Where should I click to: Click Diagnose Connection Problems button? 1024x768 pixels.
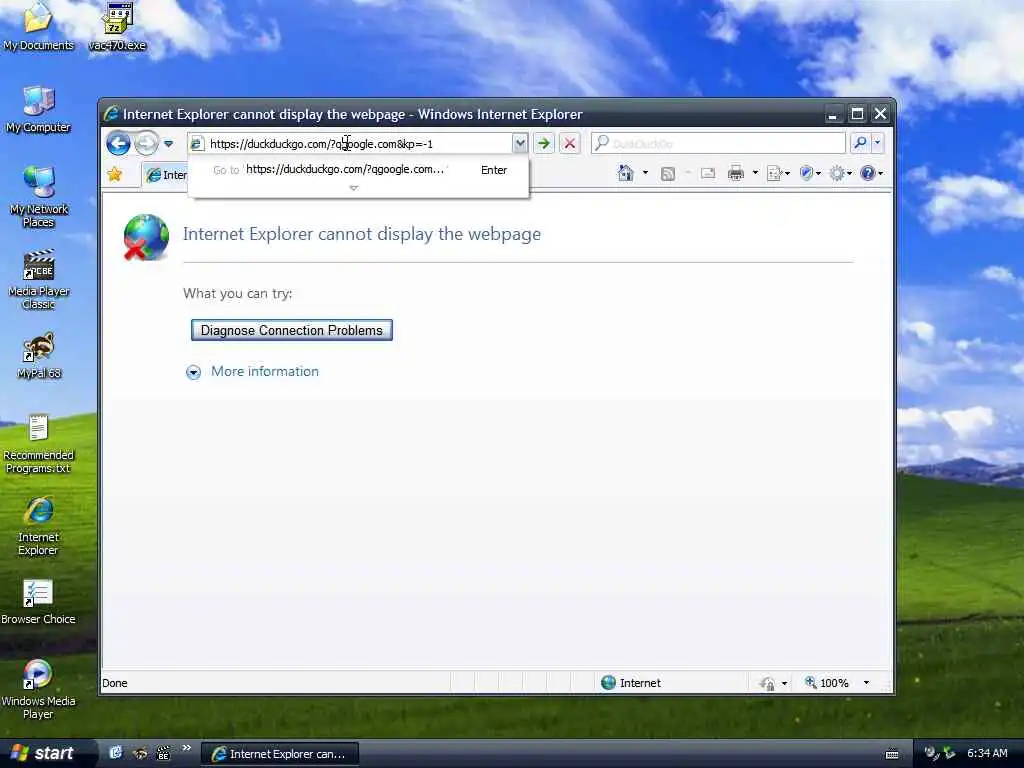click(x=291, y=330)
